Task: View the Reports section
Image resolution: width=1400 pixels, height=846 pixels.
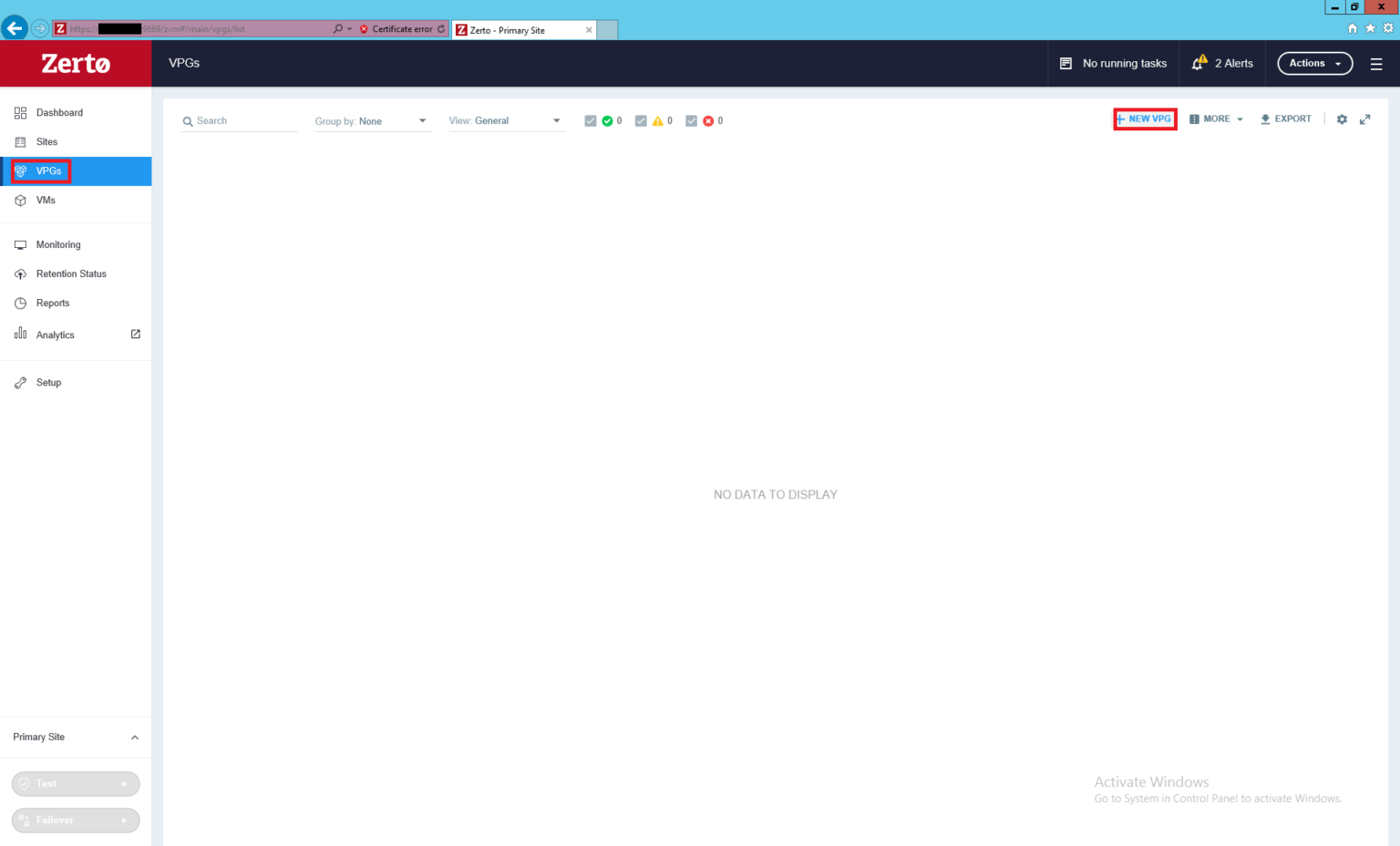Action: pos(52,303)
